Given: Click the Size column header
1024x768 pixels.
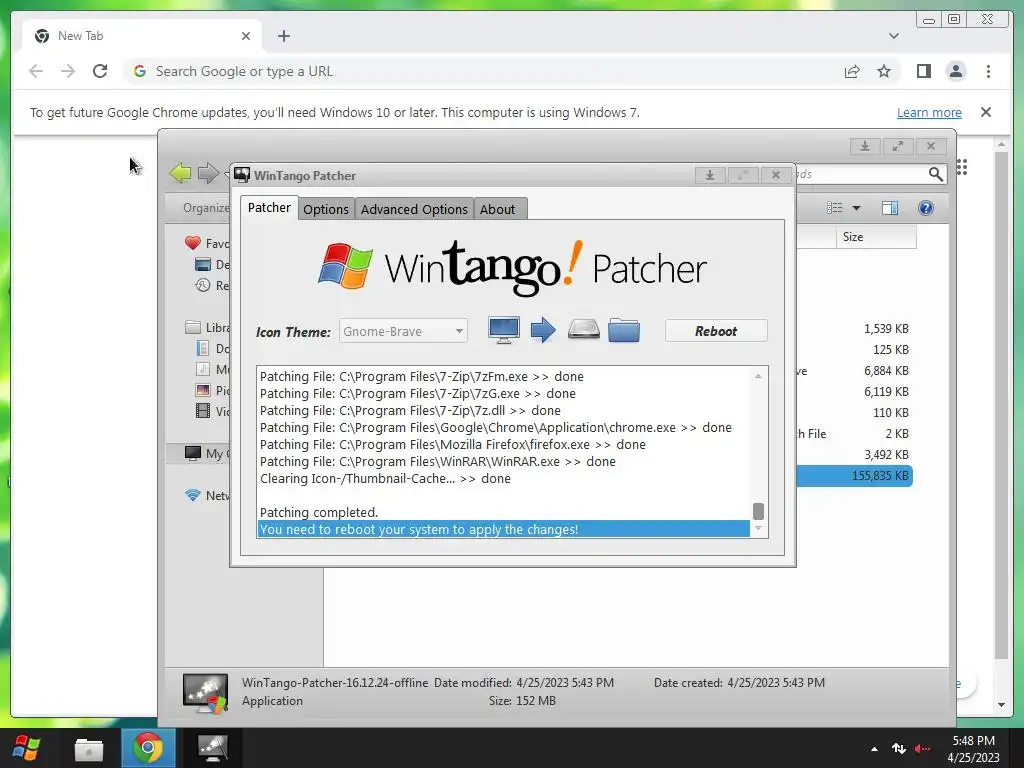Looking at the screenshot, I should (876, 236).
